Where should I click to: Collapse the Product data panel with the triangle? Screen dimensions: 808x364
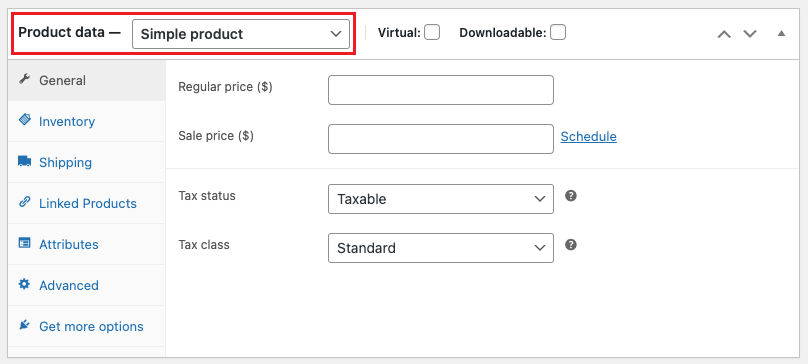pyautogui.click(x=781, y=34)
